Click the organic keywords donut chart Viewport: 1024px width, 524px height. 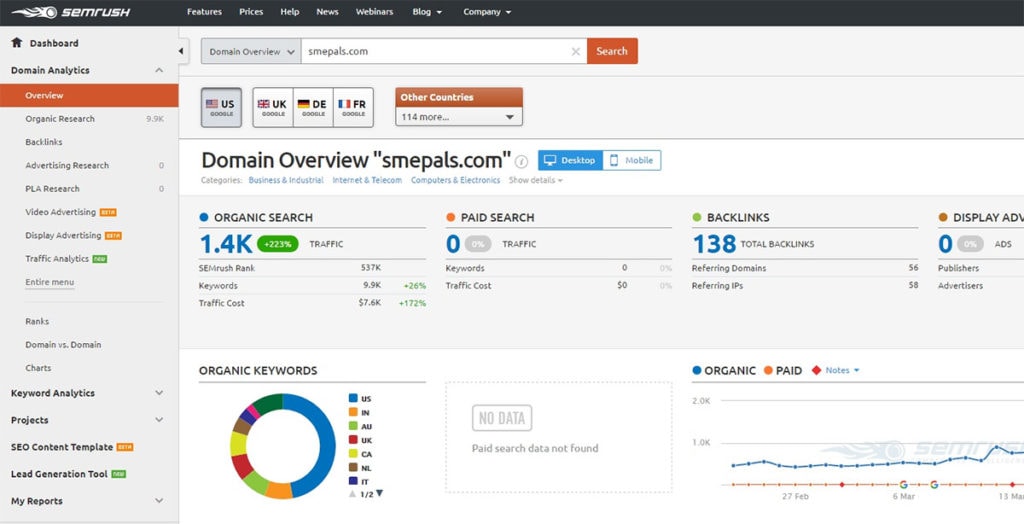click(x=283, y=446)
